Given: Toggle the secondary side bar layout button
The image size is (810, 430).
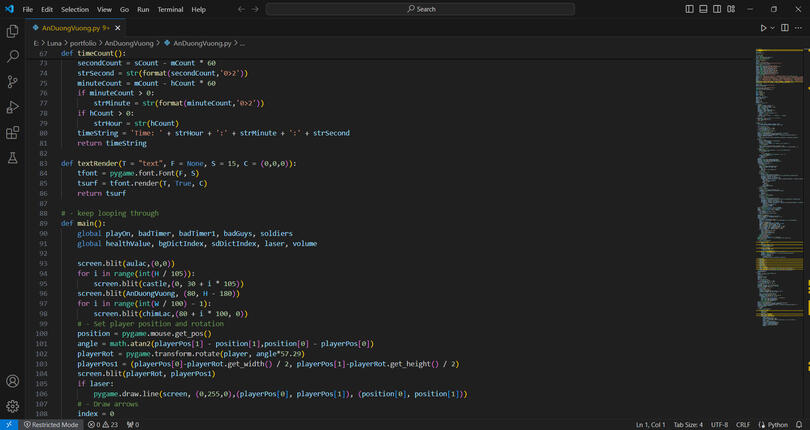Looking at the screenshot, I should [x=717, y=9].
